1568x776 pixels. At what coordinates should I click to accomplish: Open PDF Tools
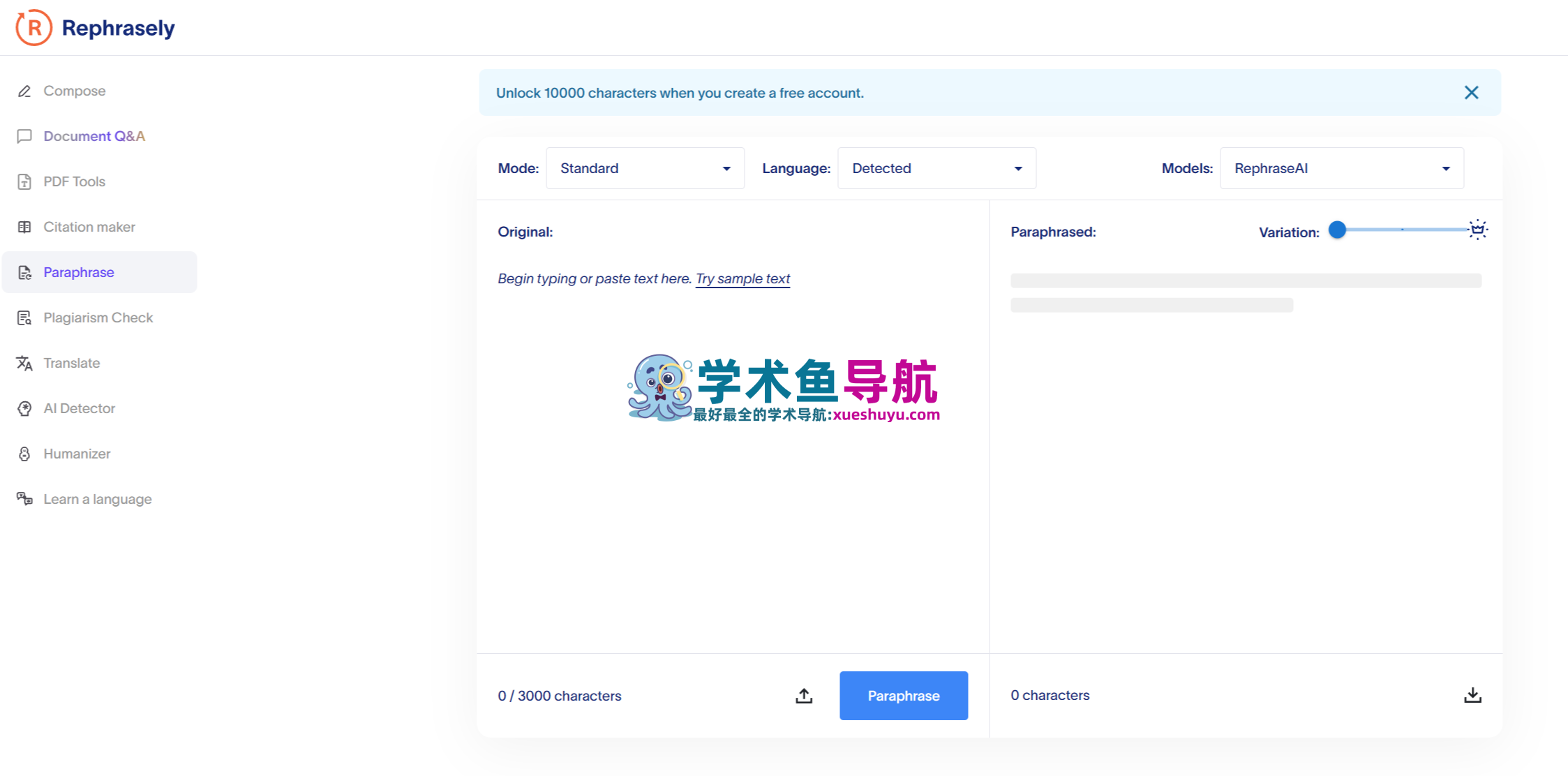click(100, 181)
